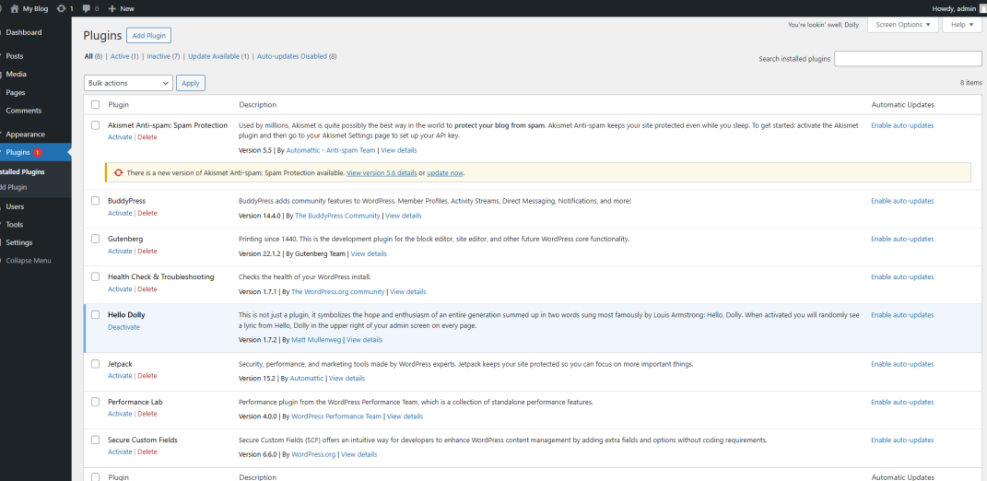Activate the Health Check & Troubleshooting plugin
Viewport: 987px width, 481px height.
tap(120, 289)
